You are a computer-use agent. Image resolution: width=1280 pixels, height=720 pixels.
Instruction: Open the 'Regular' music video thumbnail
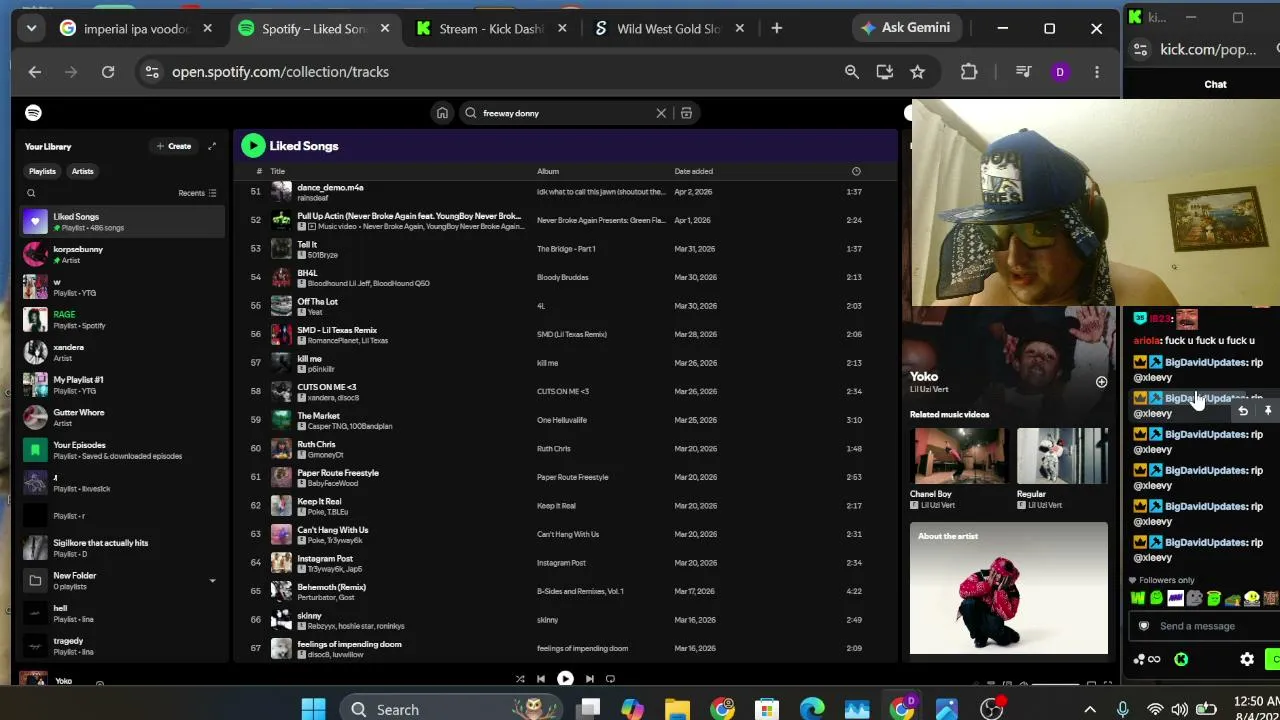1062,456
